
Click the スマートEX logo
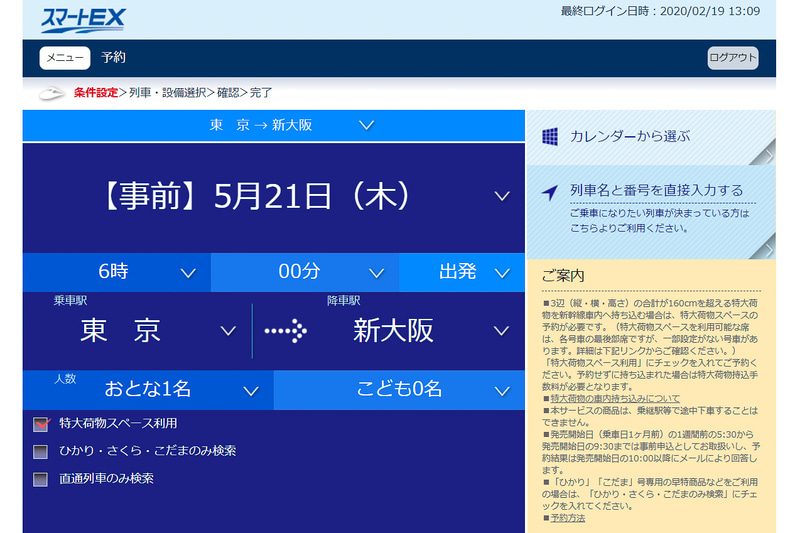point(83,20)
